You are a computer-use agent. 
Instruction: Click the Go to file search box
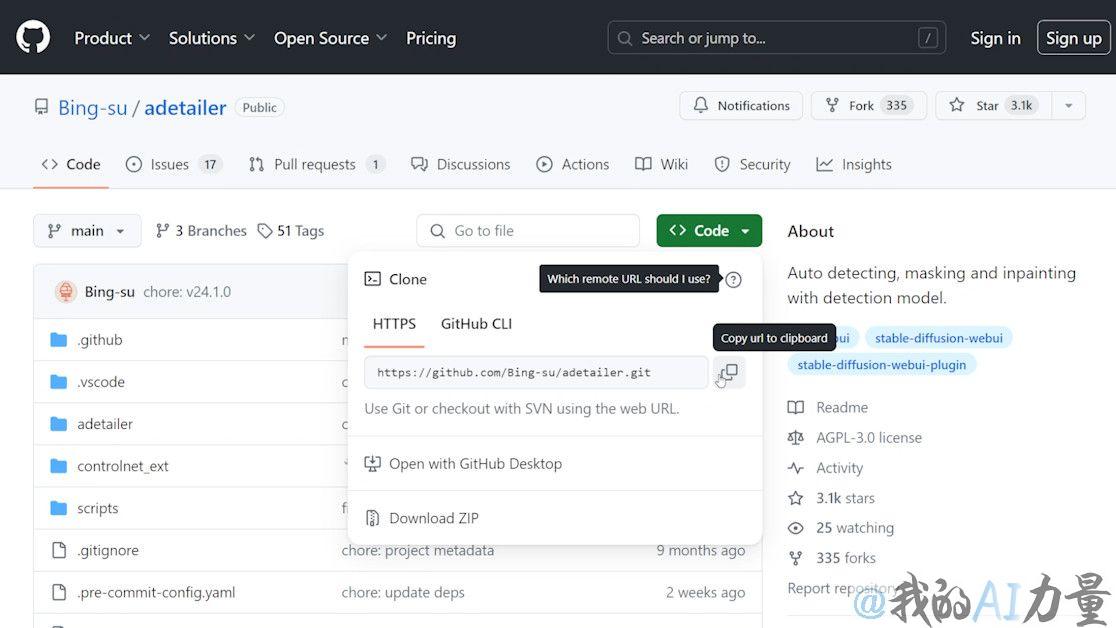point(527,231)
